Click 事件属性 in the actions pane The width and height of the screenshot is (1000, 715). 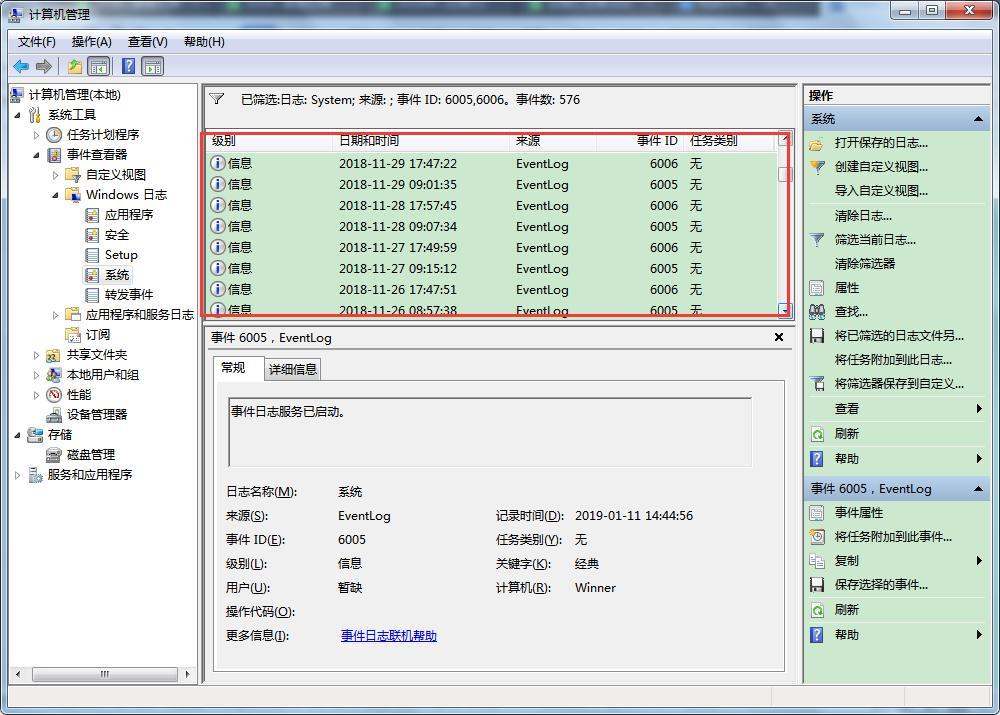pos(858,513)
